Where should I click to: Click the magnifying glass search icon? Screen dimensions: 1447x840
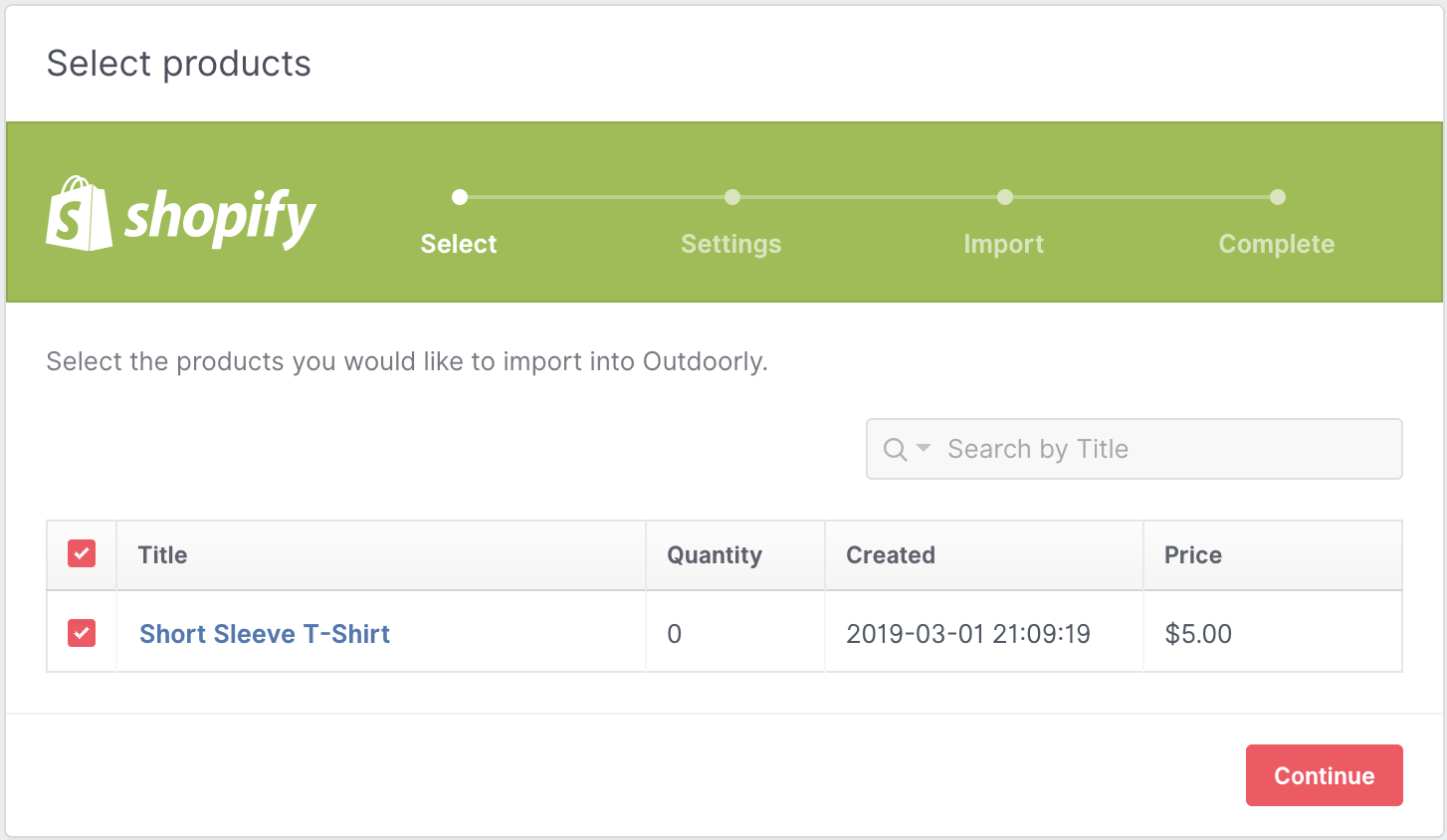coord(895,450)
